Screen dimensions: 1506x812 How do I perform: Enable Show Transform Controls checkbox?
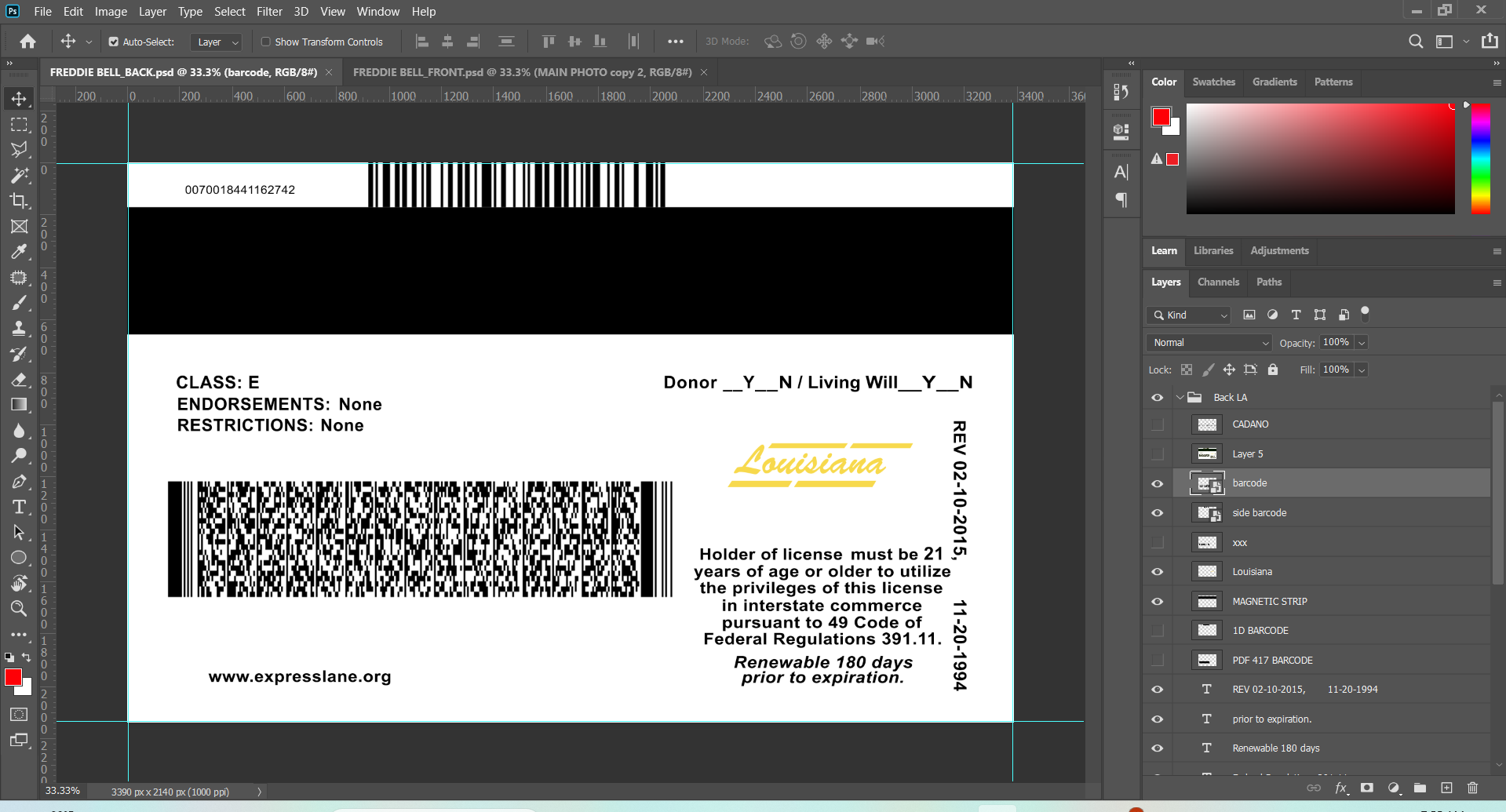[x=266, y=42]
